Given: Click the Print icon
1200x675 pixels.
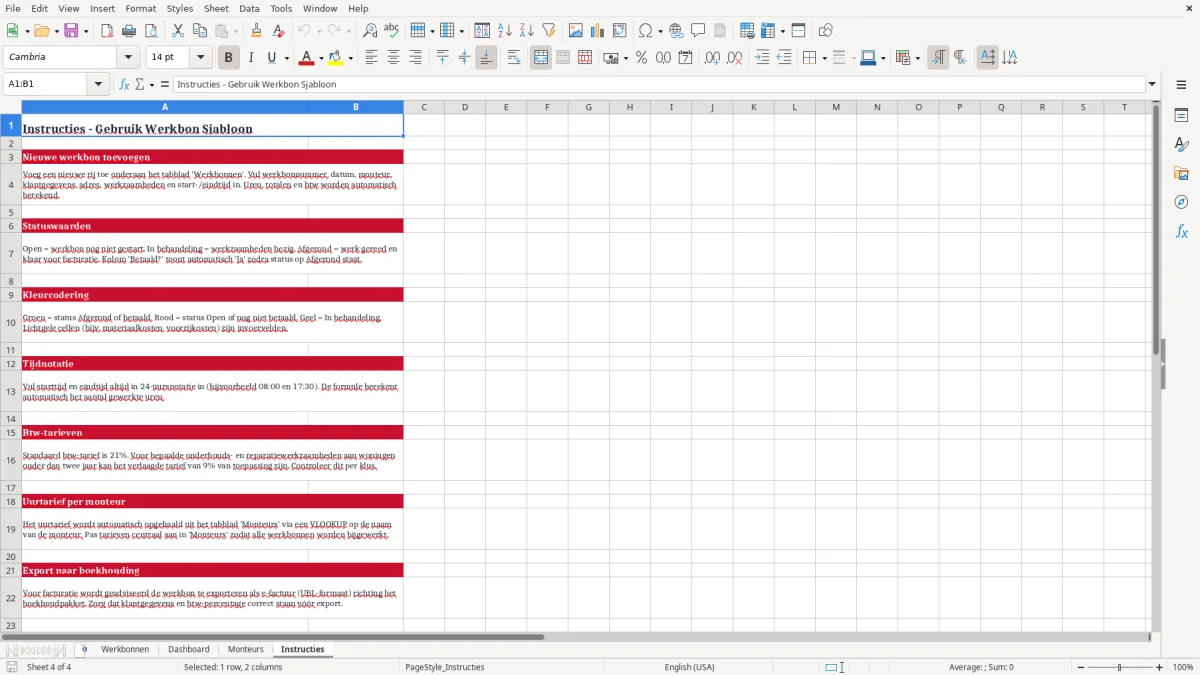Looking at the screenshot, I should tap(129, 31).
